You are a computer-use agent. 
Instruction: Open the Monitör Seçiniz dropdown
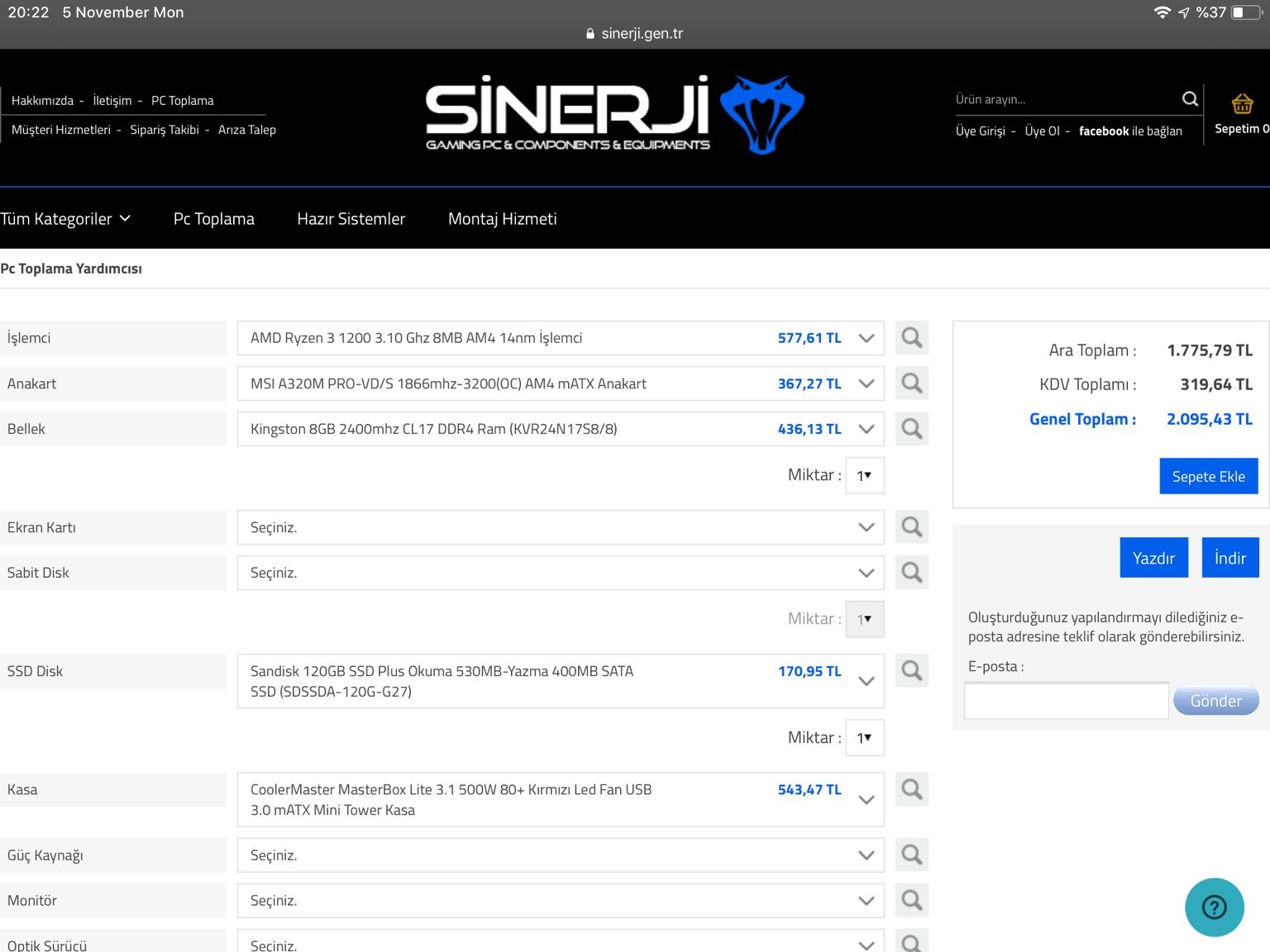coord(561,900)
